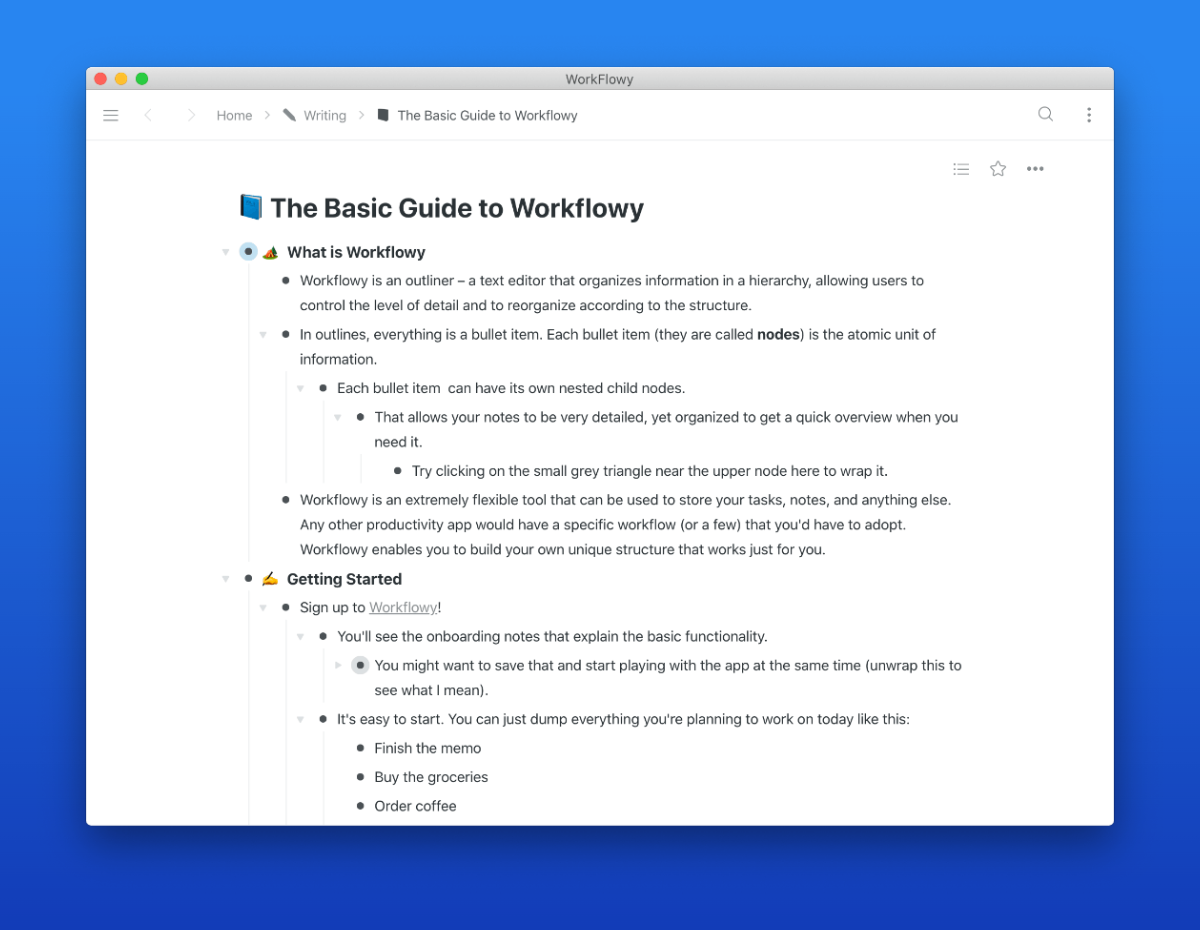Click the writing hand emoji by Getting Started
This screenshot has width=1200, height=930.
point(270,579)
